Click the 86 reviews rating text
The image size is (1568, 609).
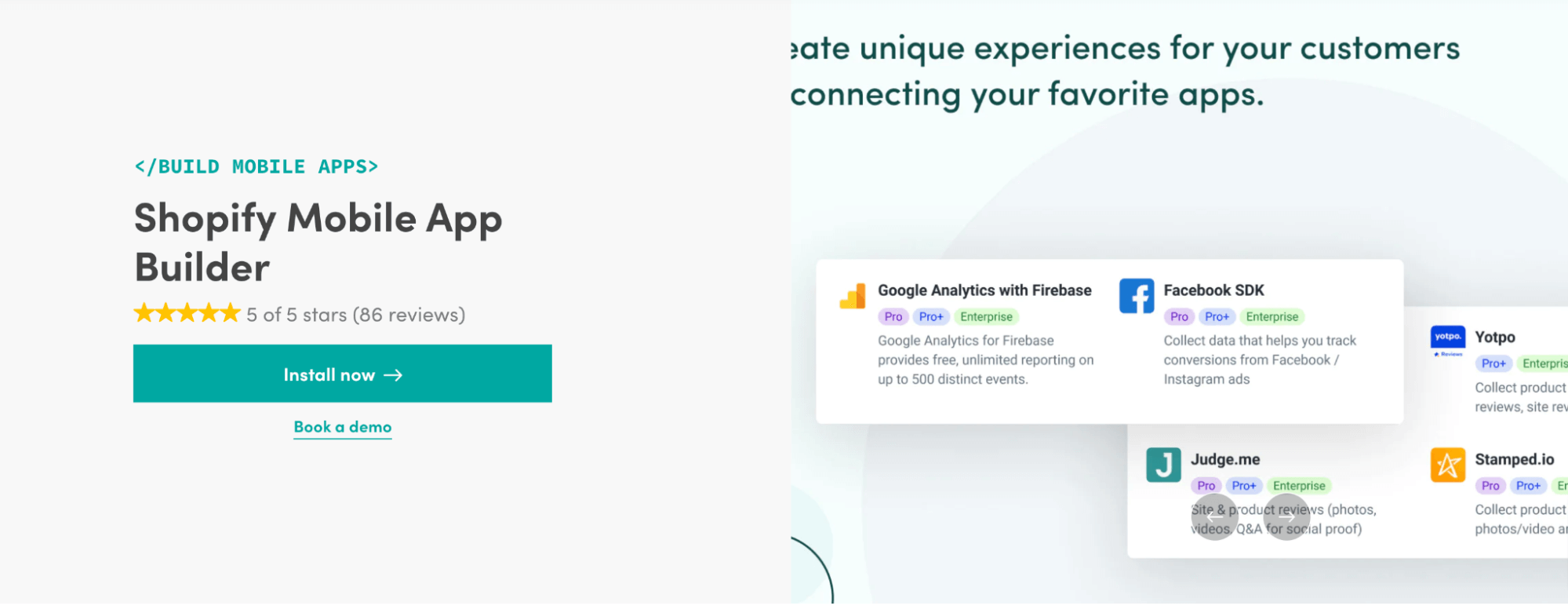click(409, 315)
